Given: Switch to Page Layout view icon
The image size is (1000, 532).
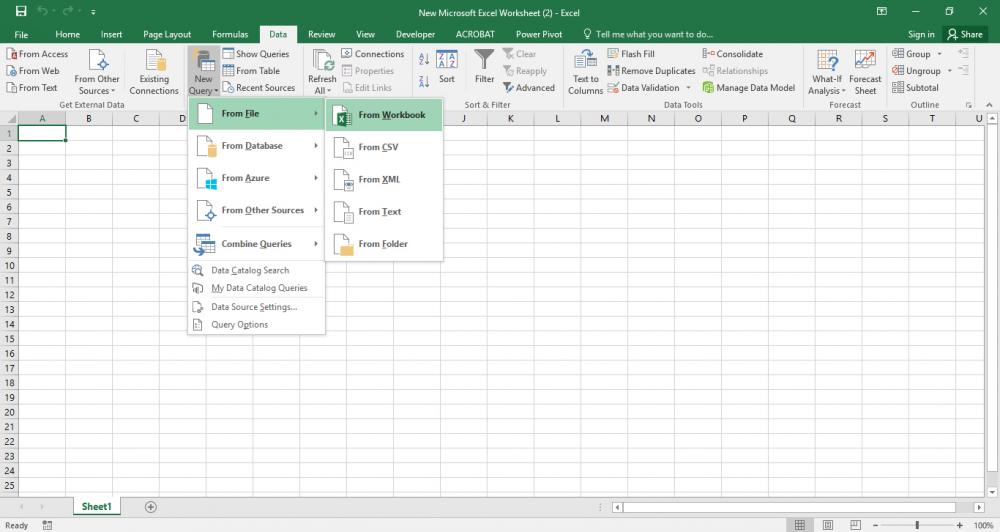Looking at the screenshot, I should [x=827, y=525].
